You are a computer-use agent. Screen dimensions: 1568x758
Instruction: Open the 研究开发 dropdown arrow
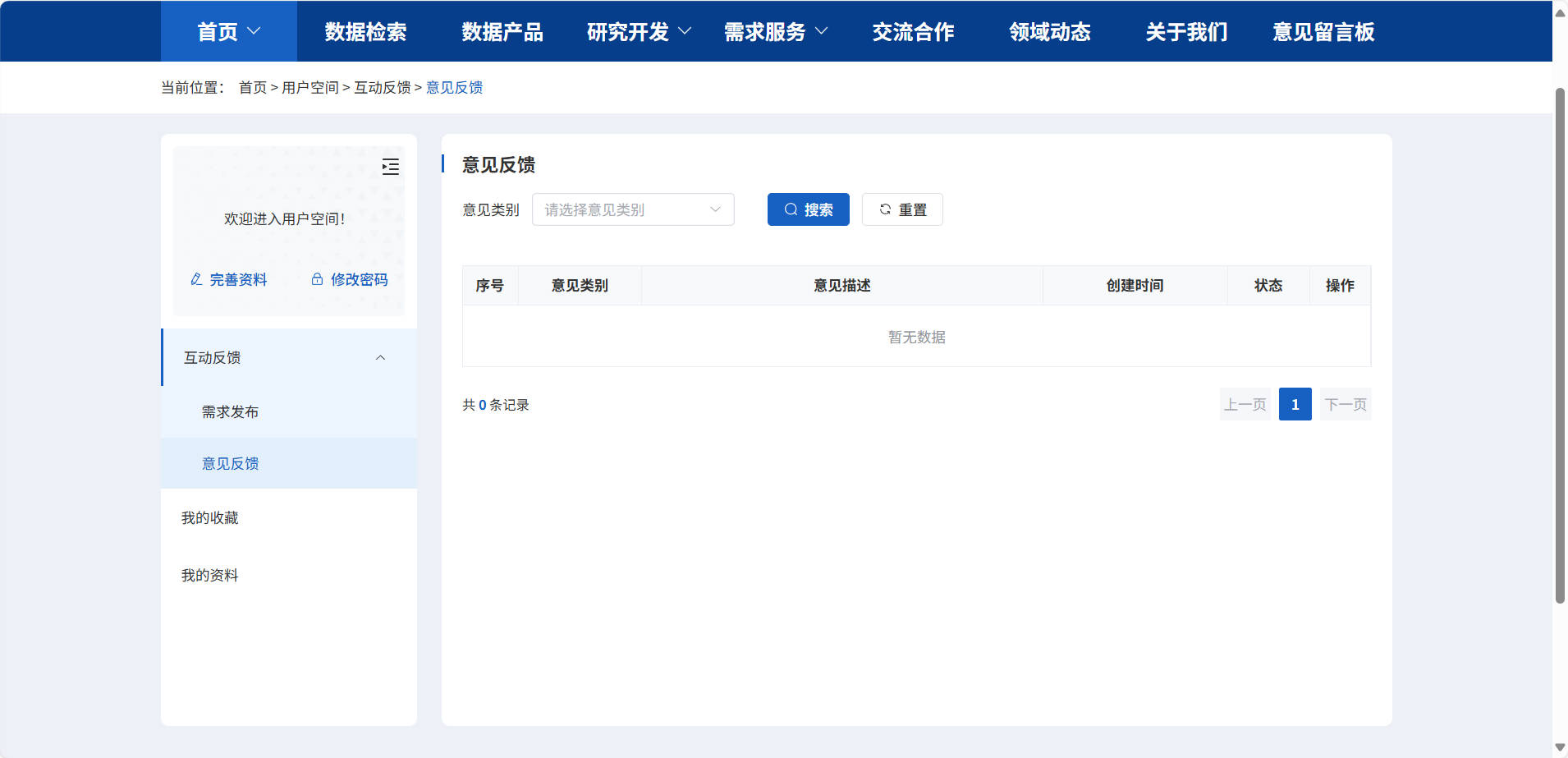tap(686, 31)
